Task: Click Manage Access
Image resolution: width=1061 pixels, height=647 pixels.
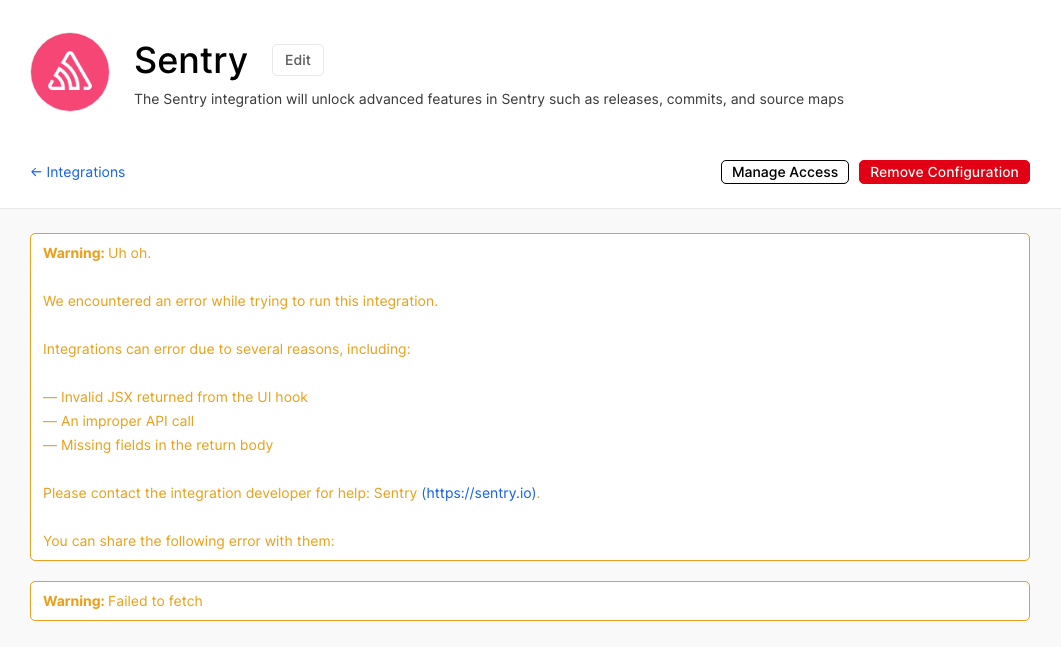Action: click(784, 171)
